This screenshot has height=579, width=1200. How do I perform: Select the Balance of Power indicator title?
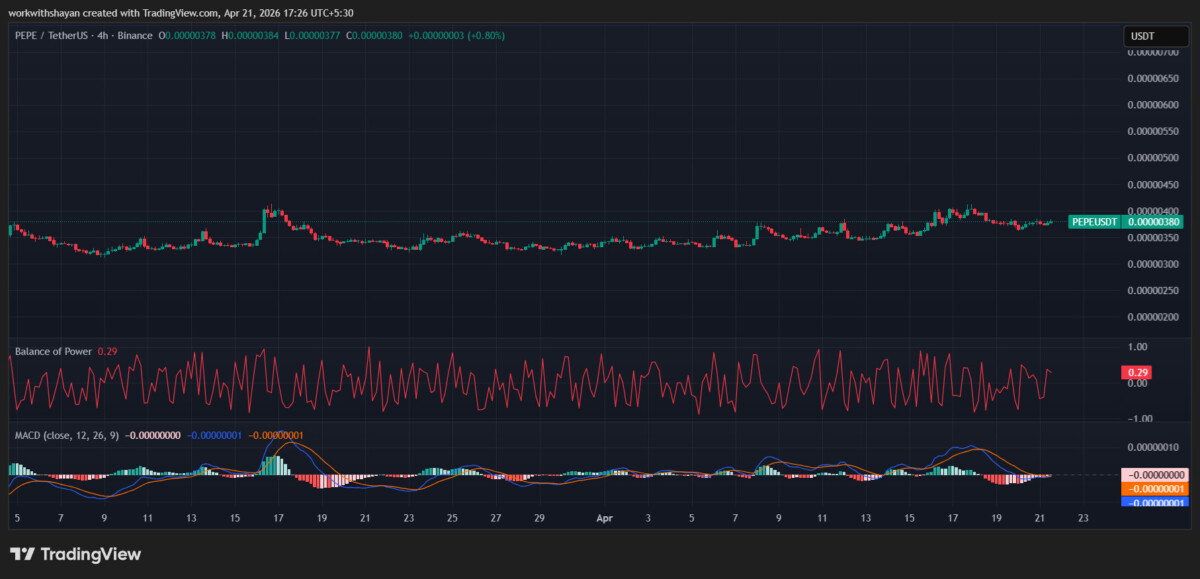(x=54, y=352)
